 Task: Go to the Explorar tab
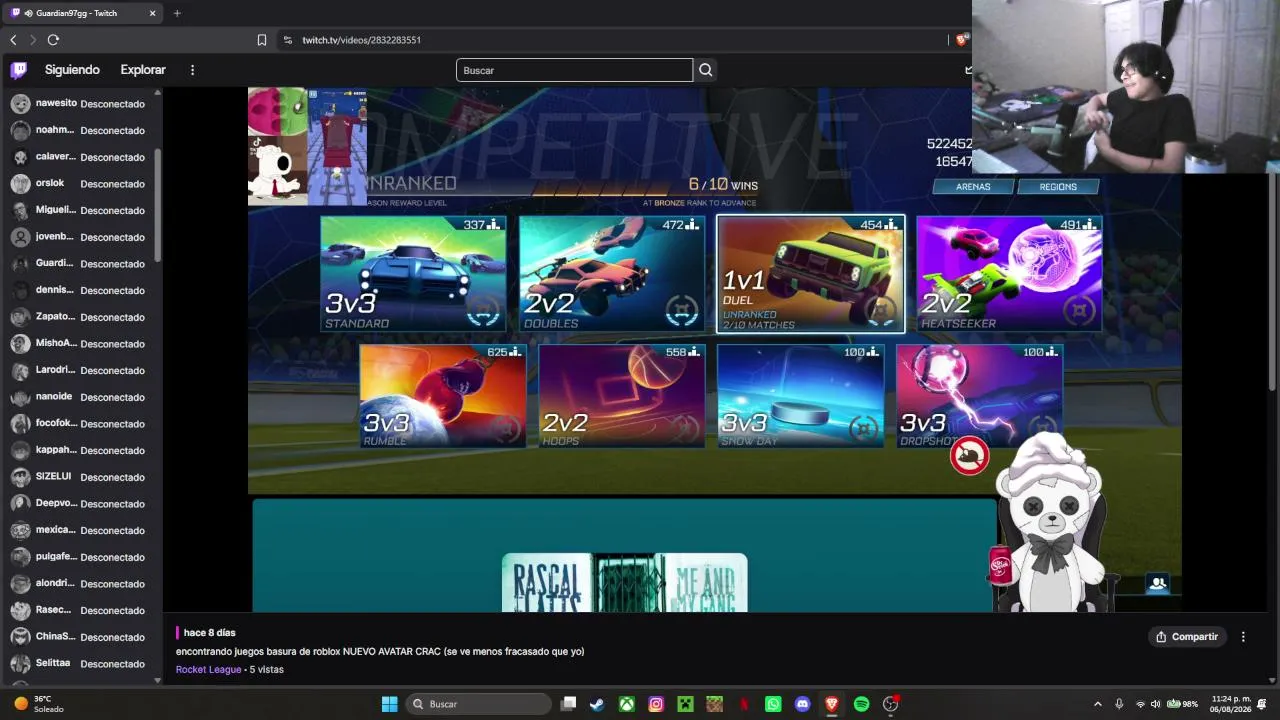tap(143, 70)
